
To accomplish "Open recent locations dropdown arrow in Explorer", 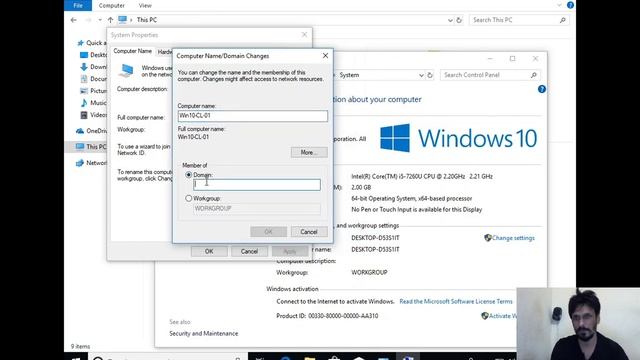I will 100,20.
